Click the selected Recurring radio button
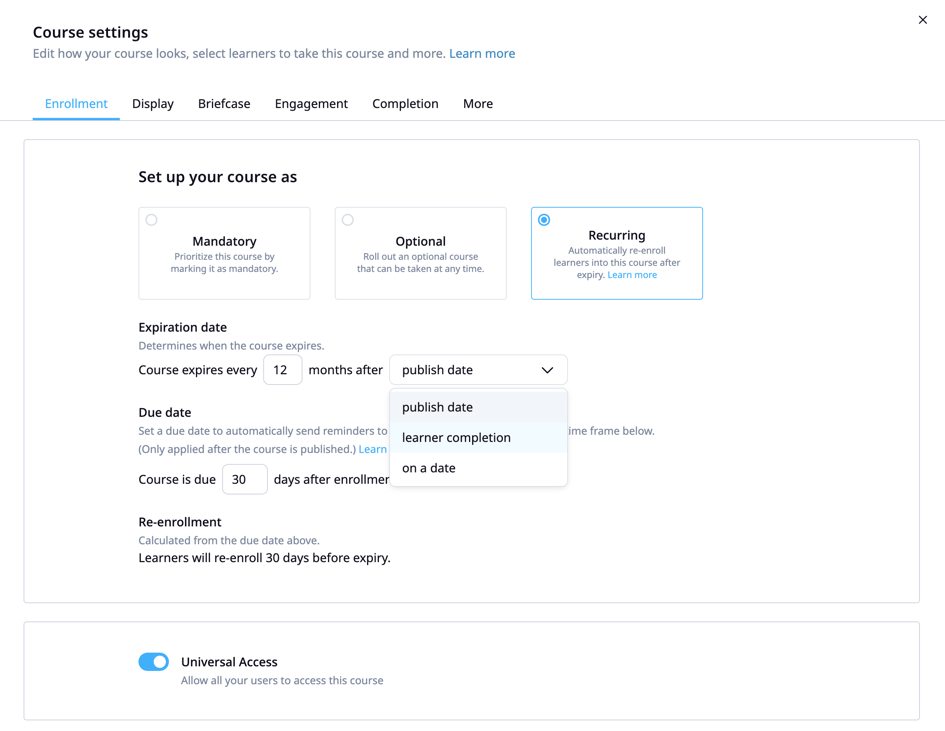This screenshot has height=731, width=945. pos(544,220)
